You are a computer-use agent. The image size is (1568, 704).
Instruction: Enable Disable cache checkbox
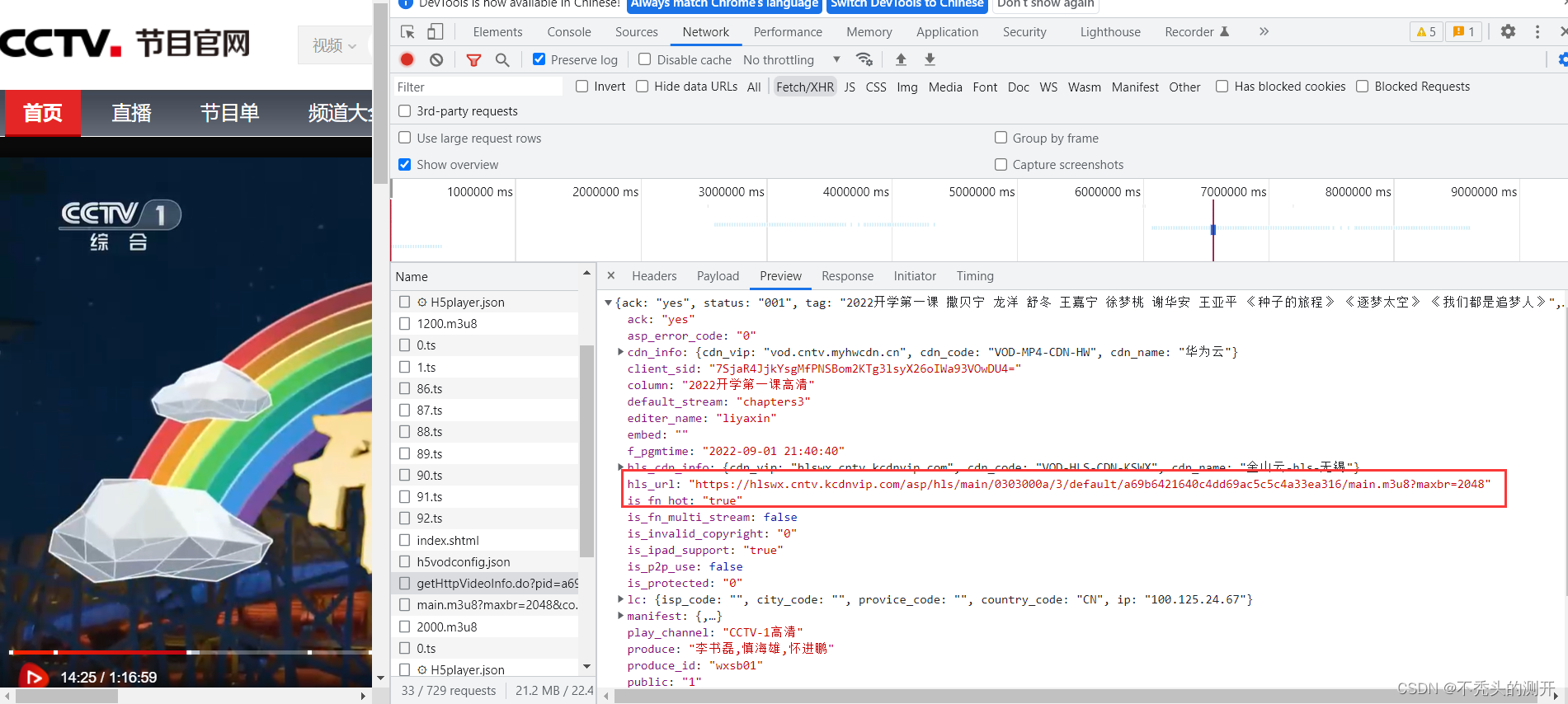click(645, 59)
